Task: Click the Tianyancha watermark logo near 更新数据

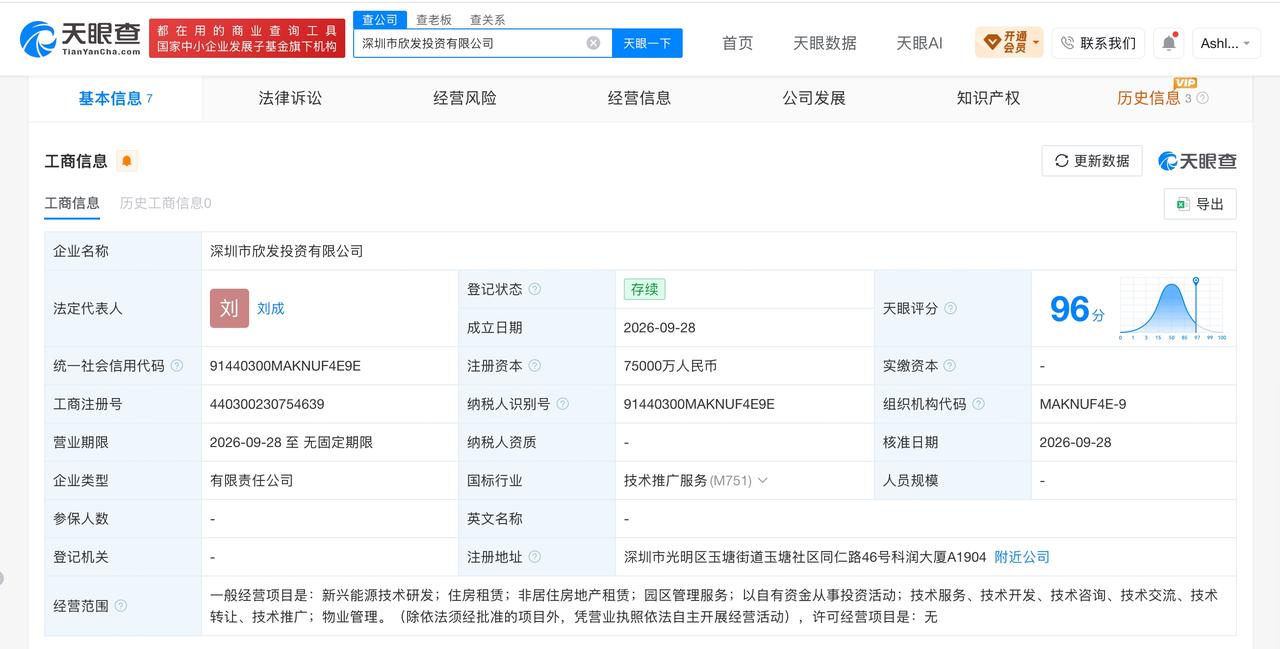Action: coord(1198,161)
